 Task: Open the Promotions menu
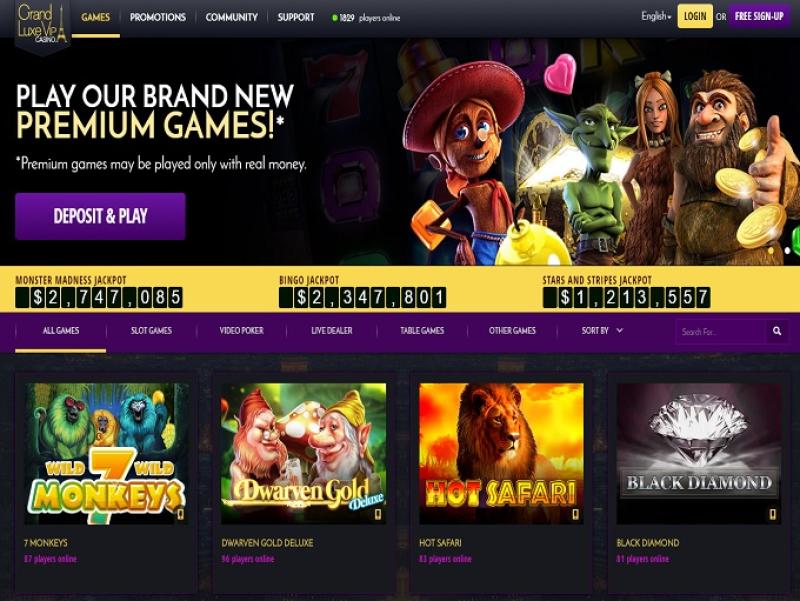pos(158,17)
